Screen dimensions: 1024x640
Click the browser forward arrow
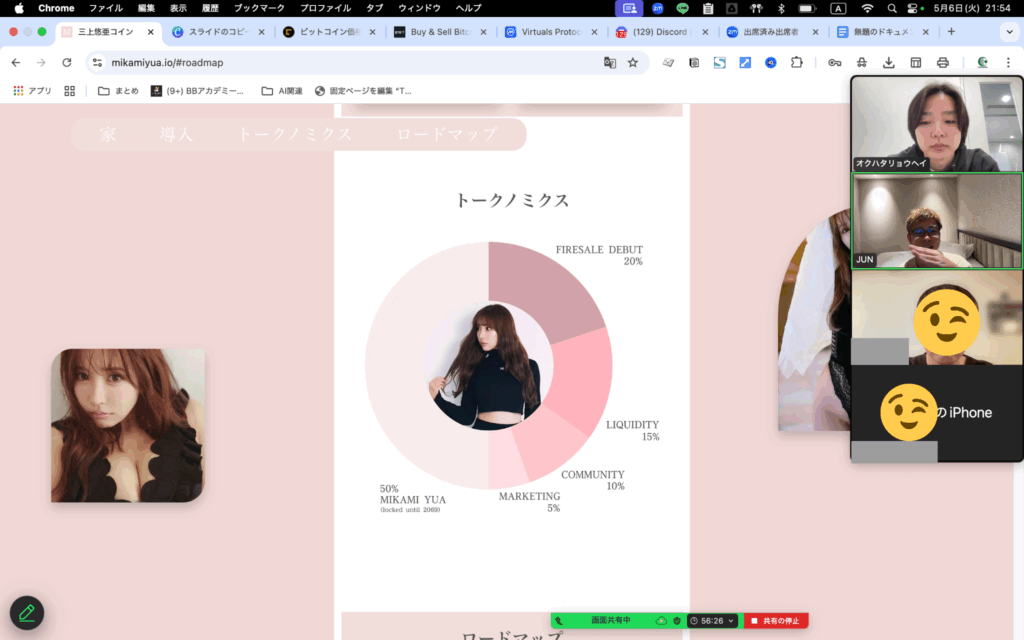tap(41, 63)
